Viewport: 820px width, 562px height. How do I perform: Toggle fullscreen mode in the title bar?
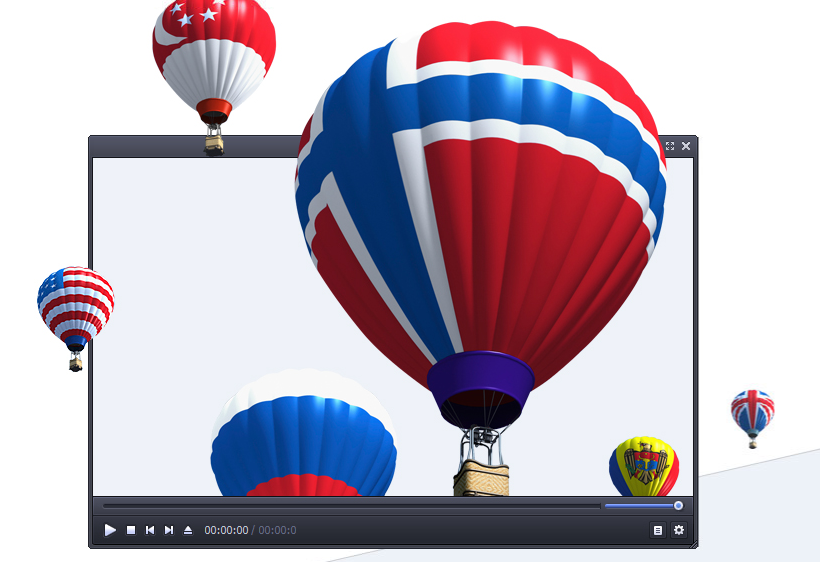(x=670, y=146)
